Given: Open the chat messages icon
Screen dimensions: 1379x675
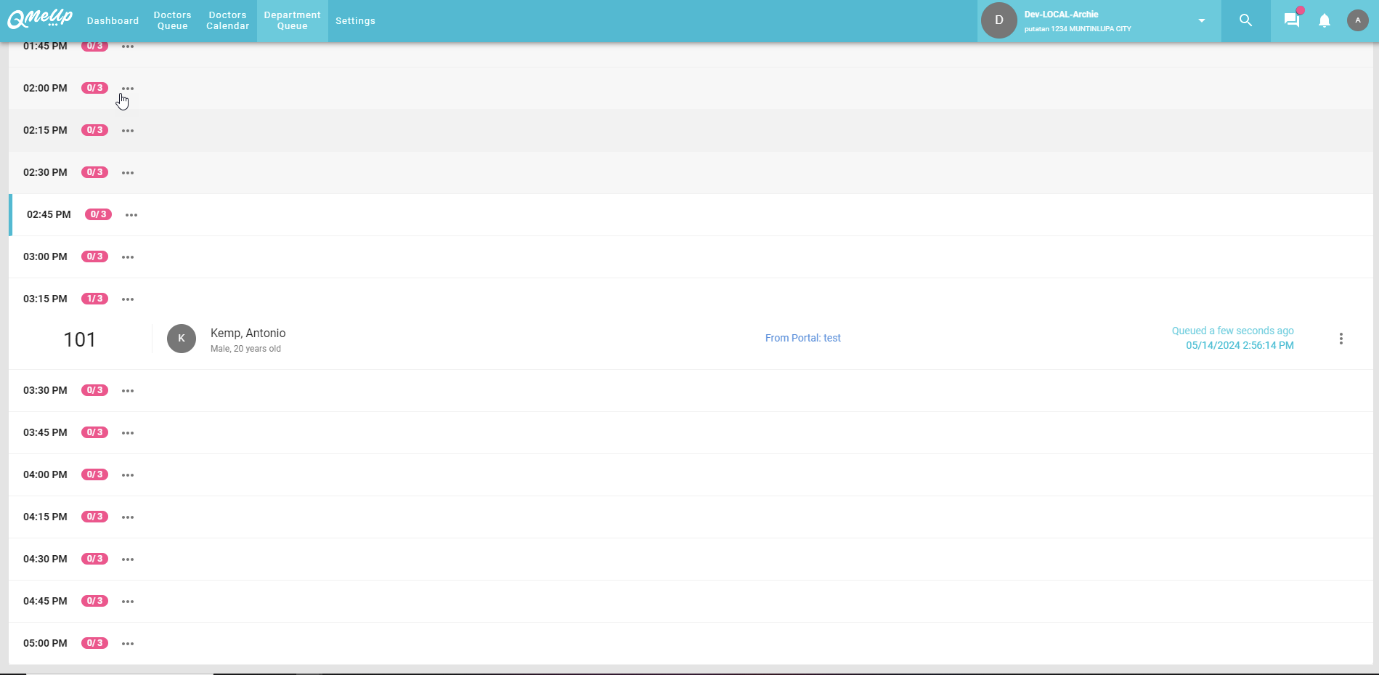Looking at the screenshot, I should [1291, 20].
